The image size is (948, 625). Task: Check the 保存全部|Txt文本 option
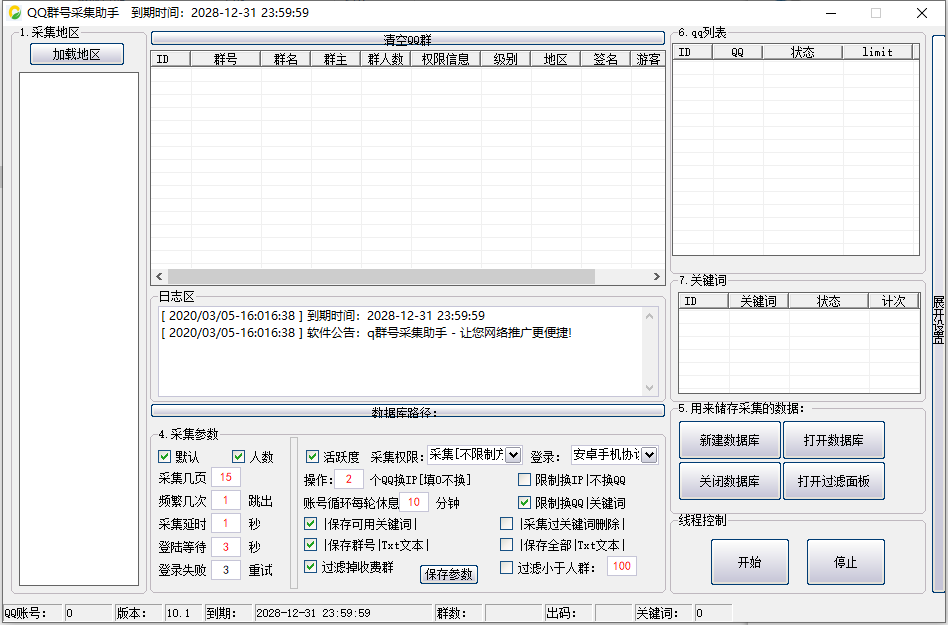tap(507, 545)
